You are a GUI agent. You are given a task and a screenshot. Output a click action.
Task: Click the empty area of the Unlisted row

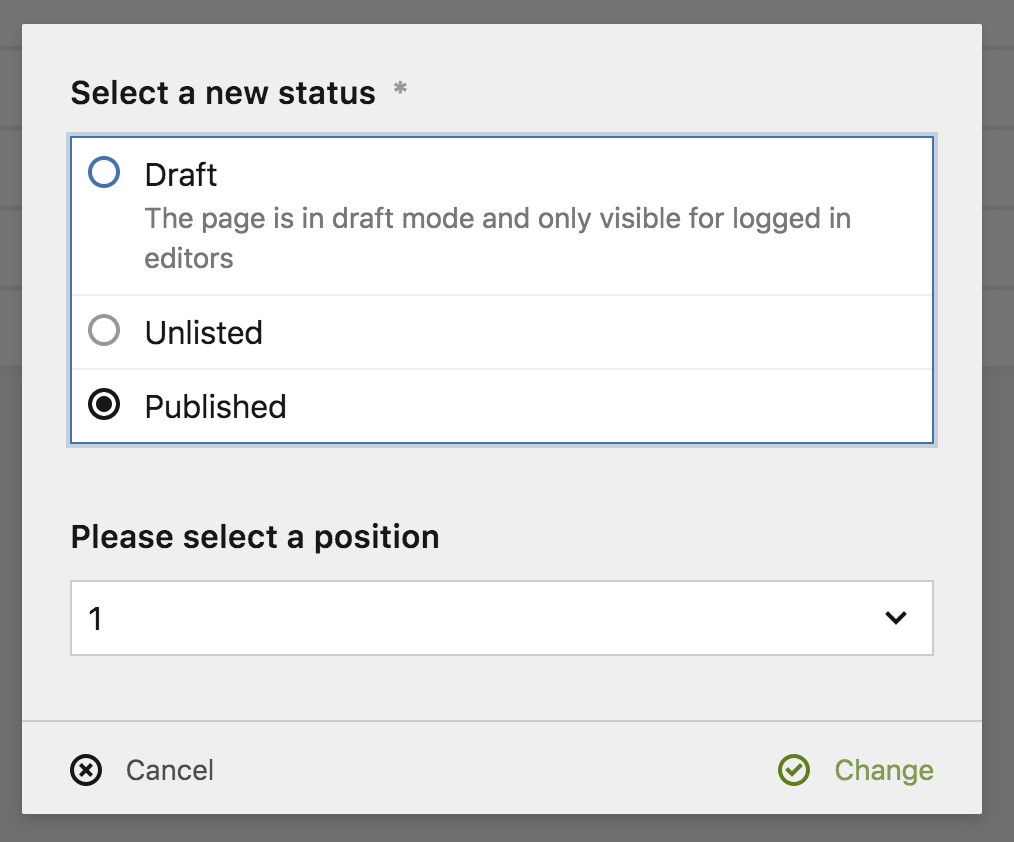[600, 332]
